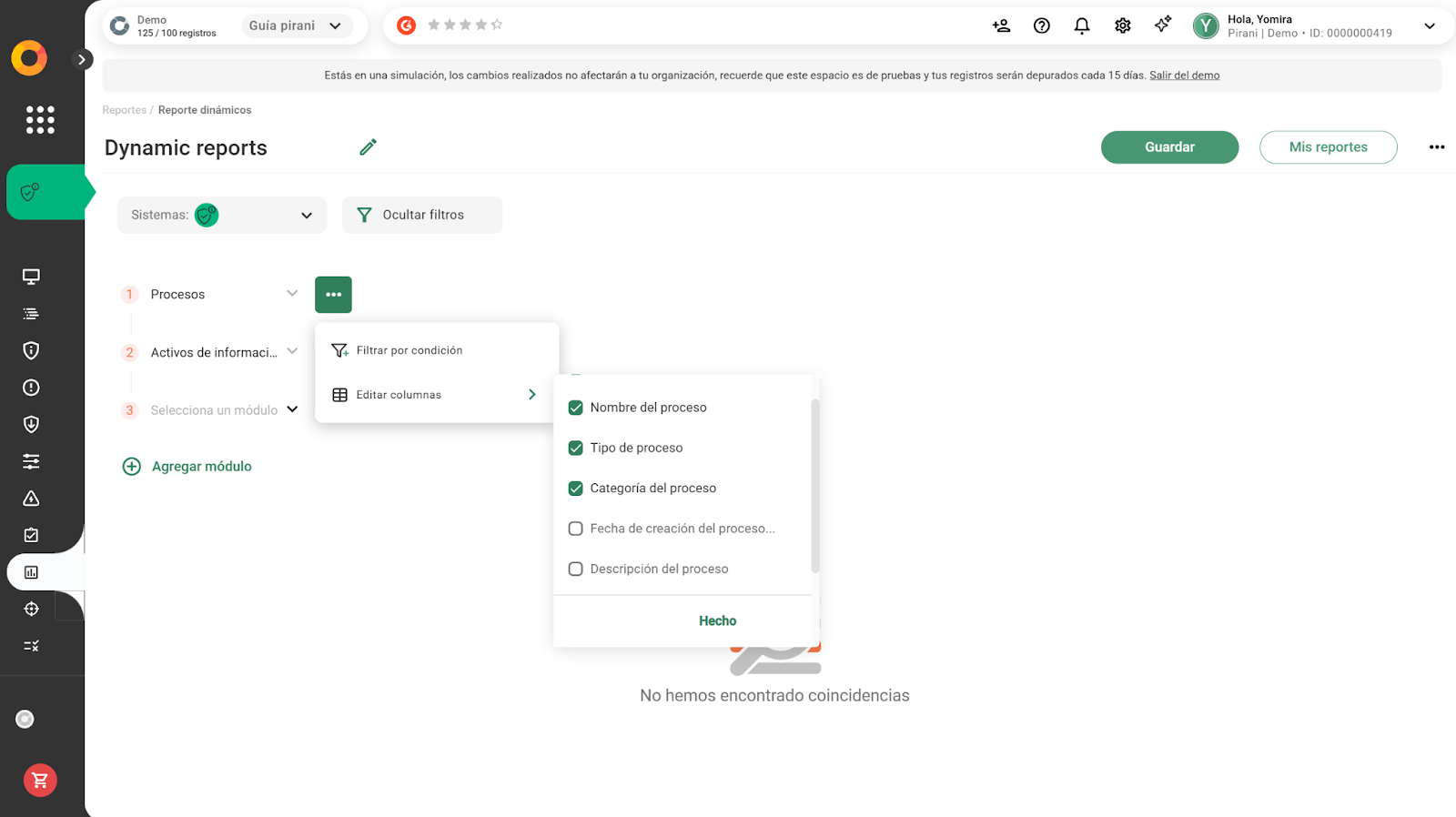Click the red shopping cart icon
The height and width of the screenshot is (817, 1456).
click(40, 780)
